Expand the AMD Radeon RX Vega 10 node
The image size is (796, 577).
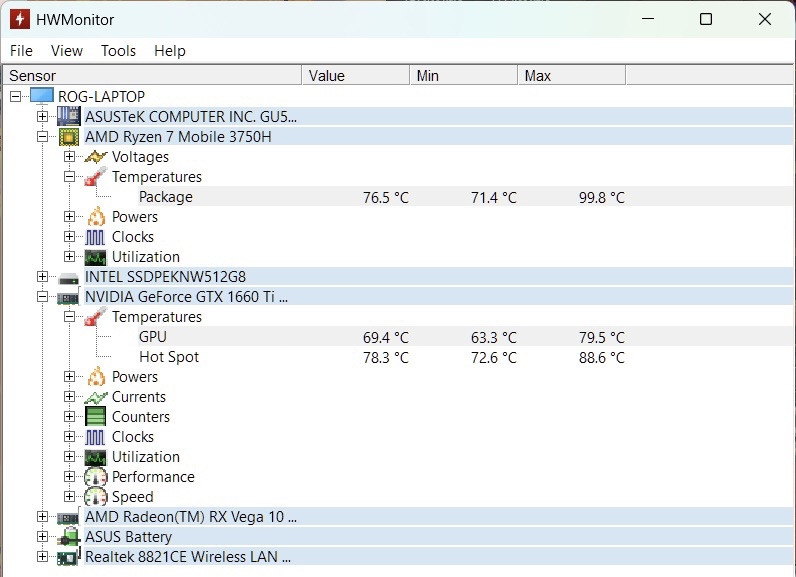tap(43, 517)
